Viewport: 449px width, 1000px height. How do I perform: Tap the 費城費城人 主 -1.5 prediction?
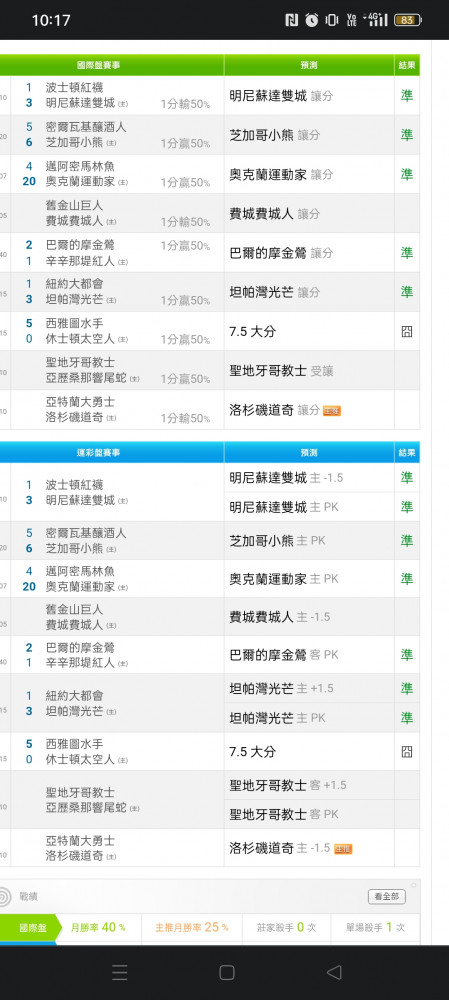point(280,617)
